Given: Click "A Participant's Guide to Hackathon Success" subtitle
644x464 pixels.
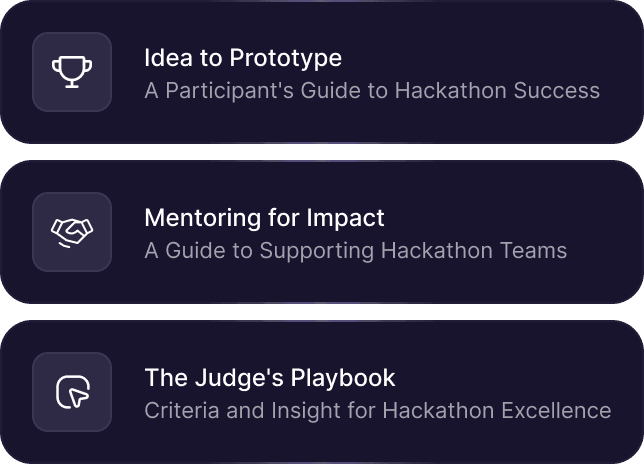Looking at the screenshot, I should [372, 91].
